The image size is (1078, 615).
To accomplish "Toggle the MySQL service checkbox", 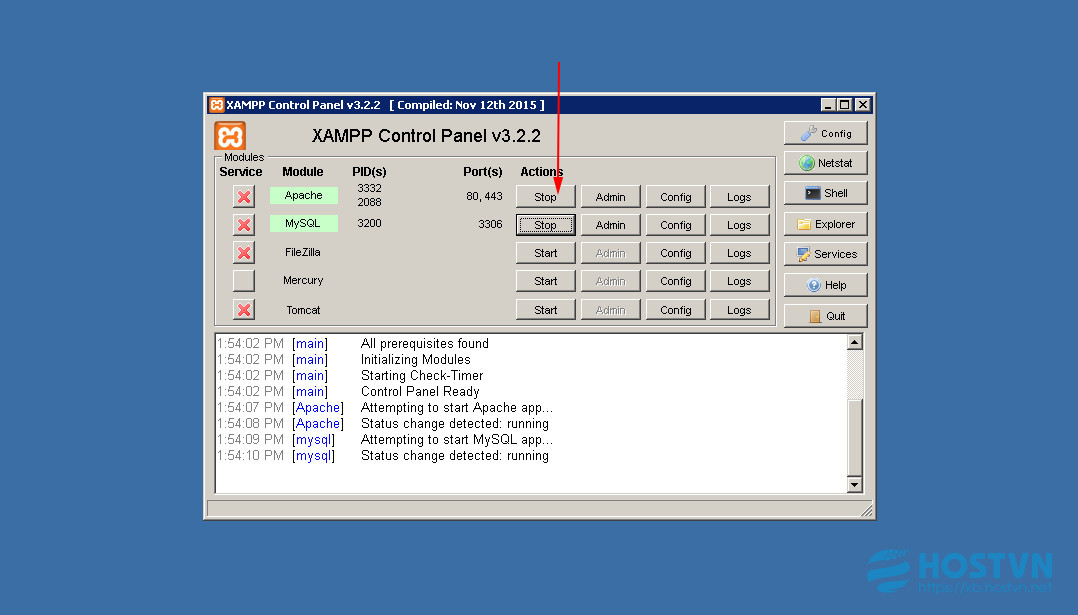I will (x=243, y=225).
